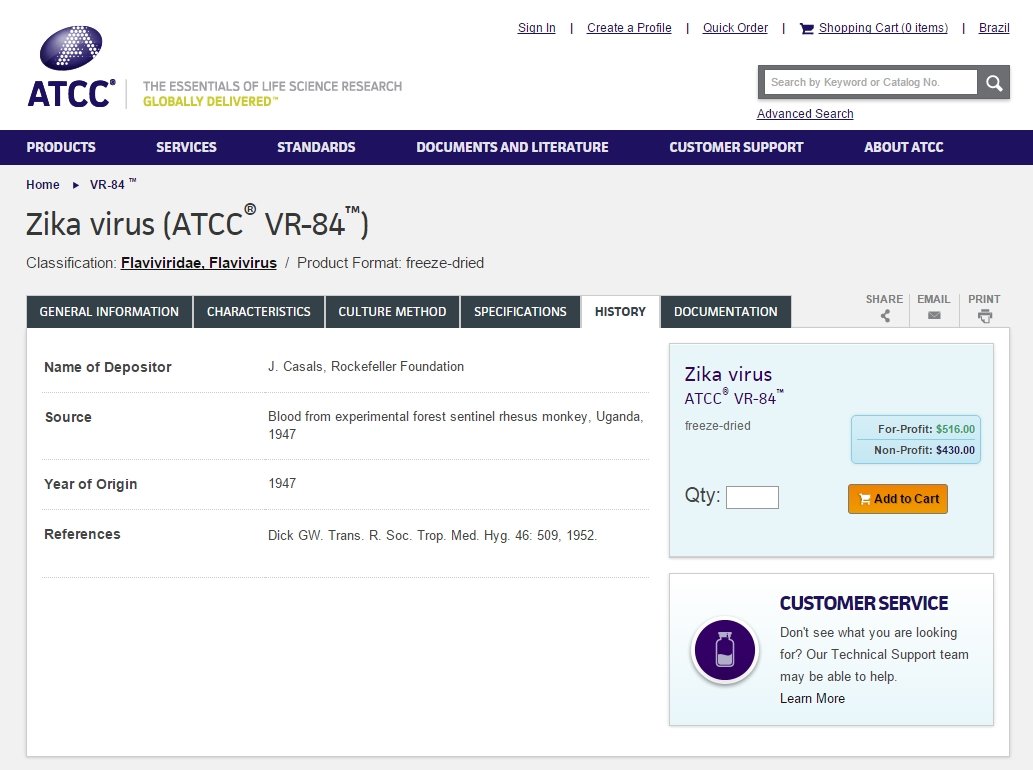Click the References label
The height and width of the screenshot is (770, 1033).
click(x=82, y=534)
